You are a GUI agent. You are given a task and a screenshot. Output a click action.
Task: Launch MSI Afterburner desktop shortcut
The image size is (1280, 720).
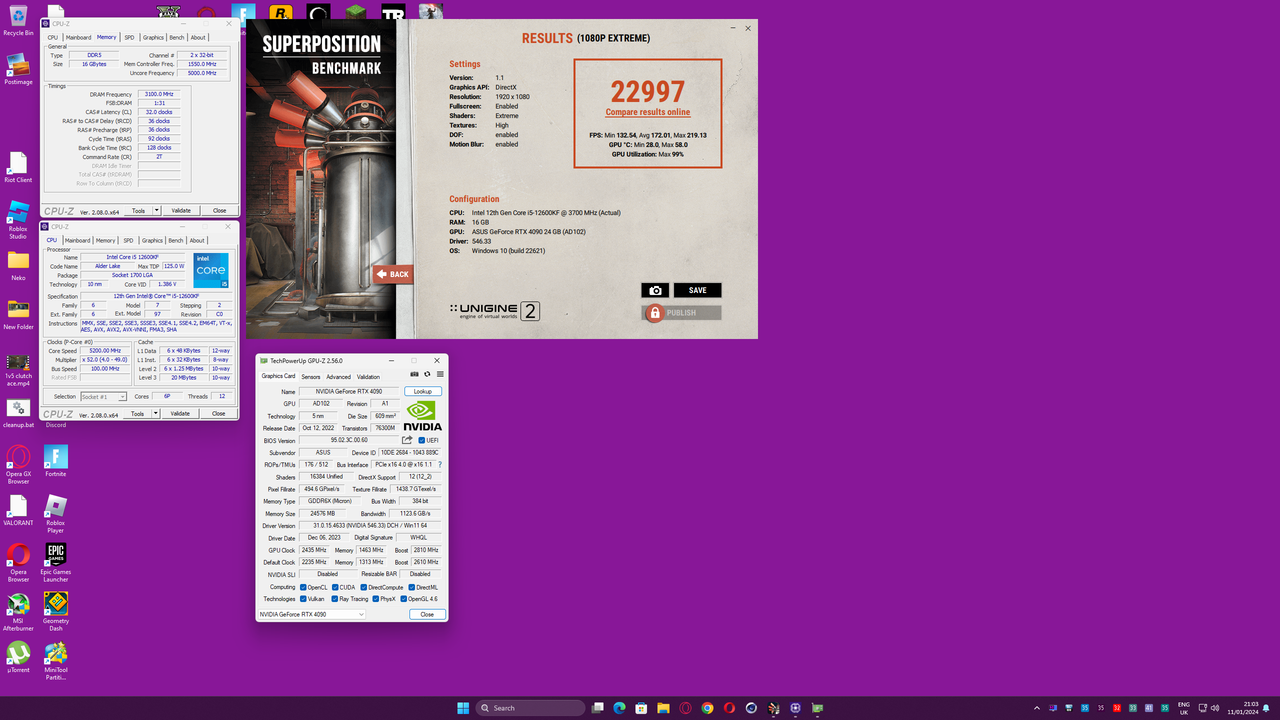point(18,611)
